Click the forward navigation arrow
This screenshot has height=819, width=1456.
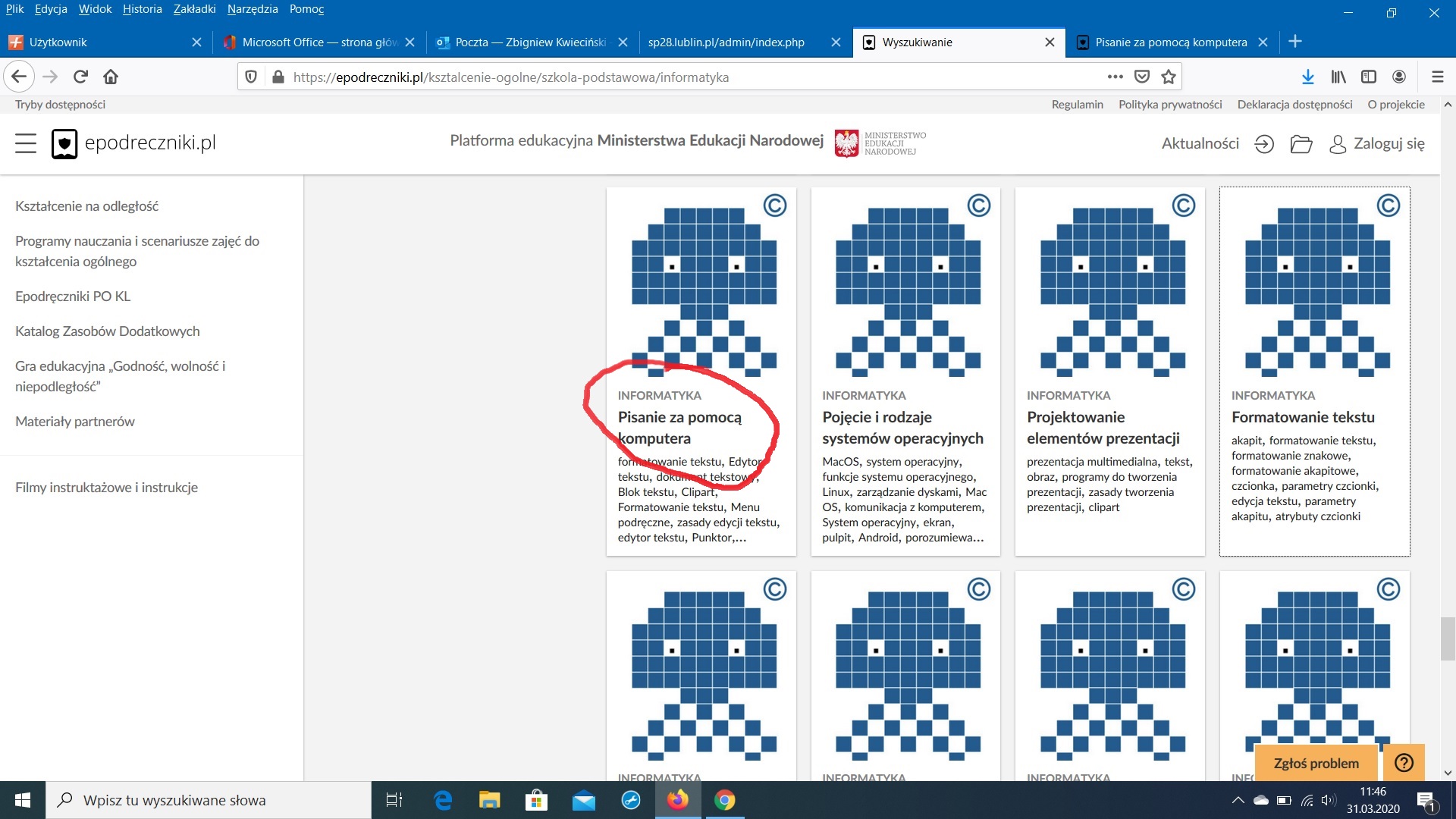coord(50,77)
